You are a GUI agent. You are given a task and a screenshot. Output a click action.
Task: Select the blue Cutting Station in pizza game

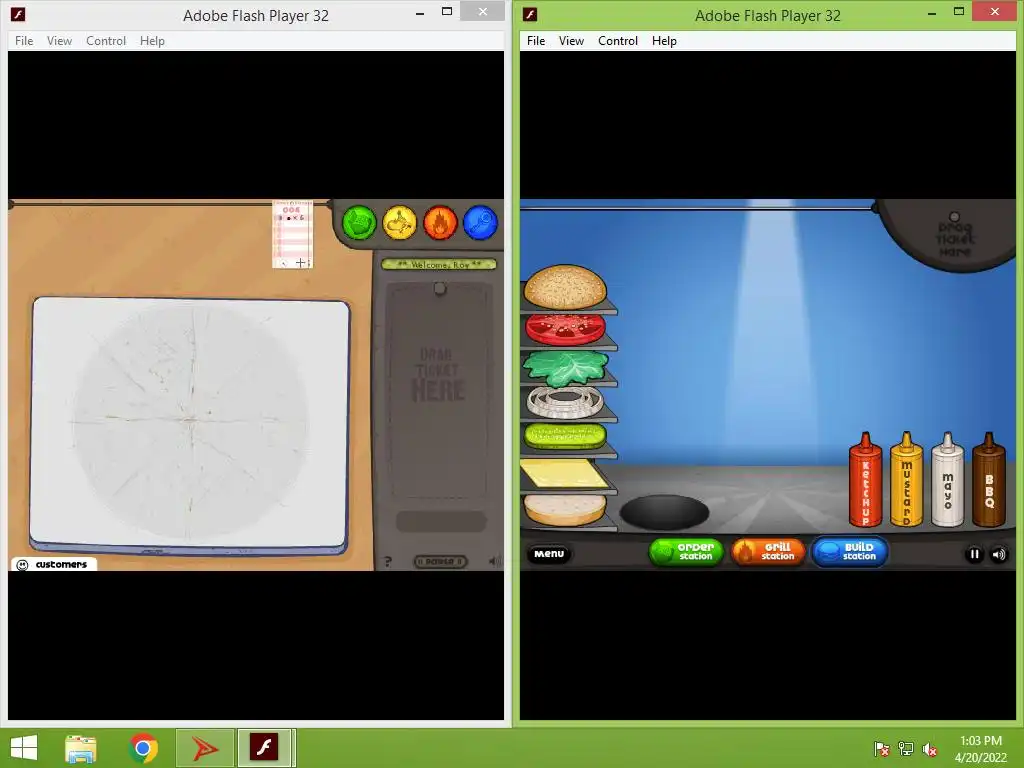click(481, 223)
